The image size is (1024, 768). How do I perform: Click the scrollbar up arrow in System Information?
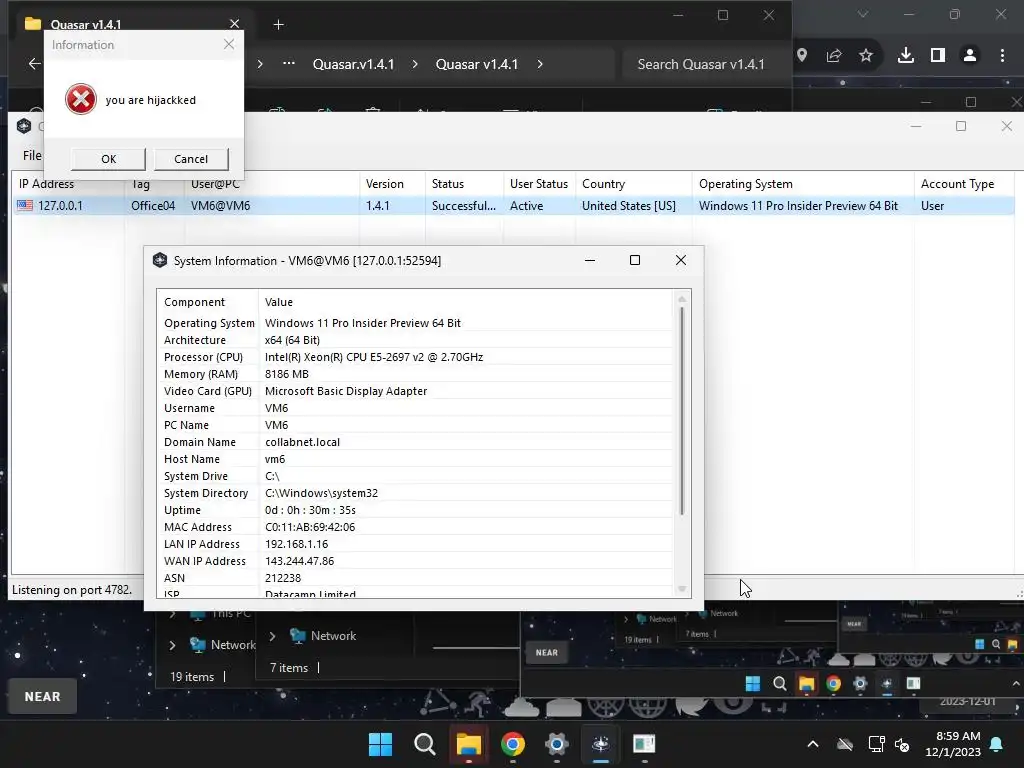(682, 299)
